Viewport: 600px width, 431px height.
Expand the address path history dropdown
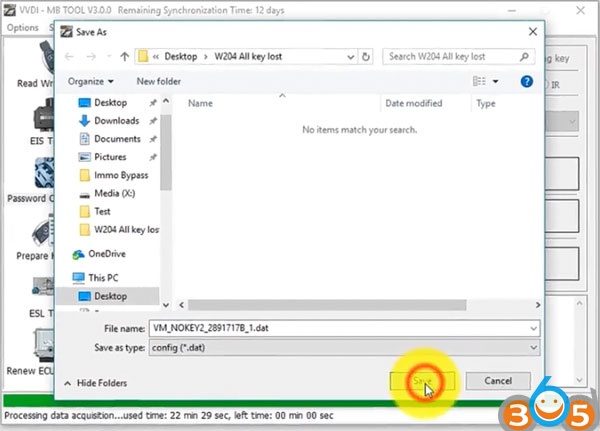[x=350, y=57]
